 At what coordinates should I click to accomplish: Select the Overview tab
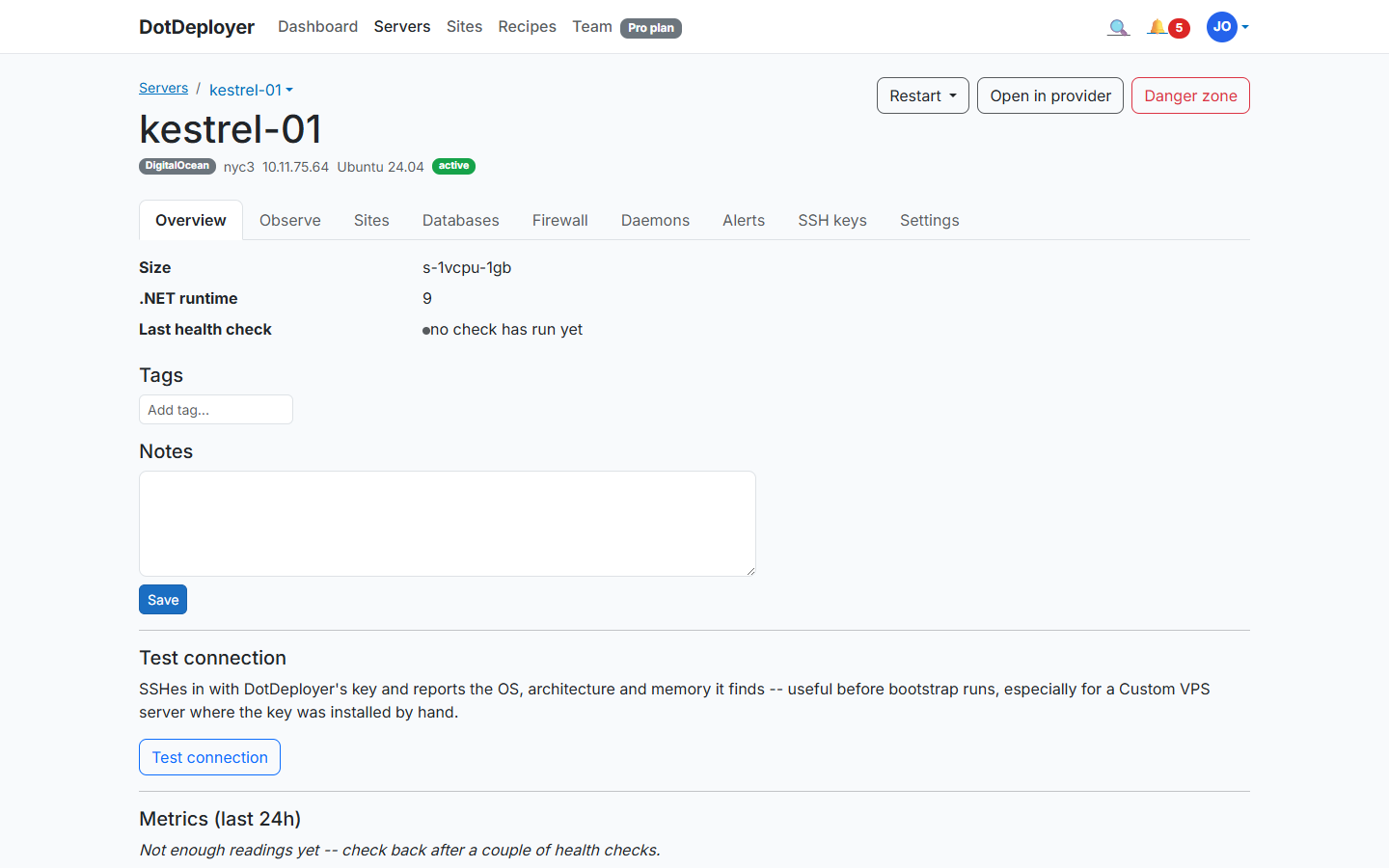pyautogui.click(x=191, y=220)
